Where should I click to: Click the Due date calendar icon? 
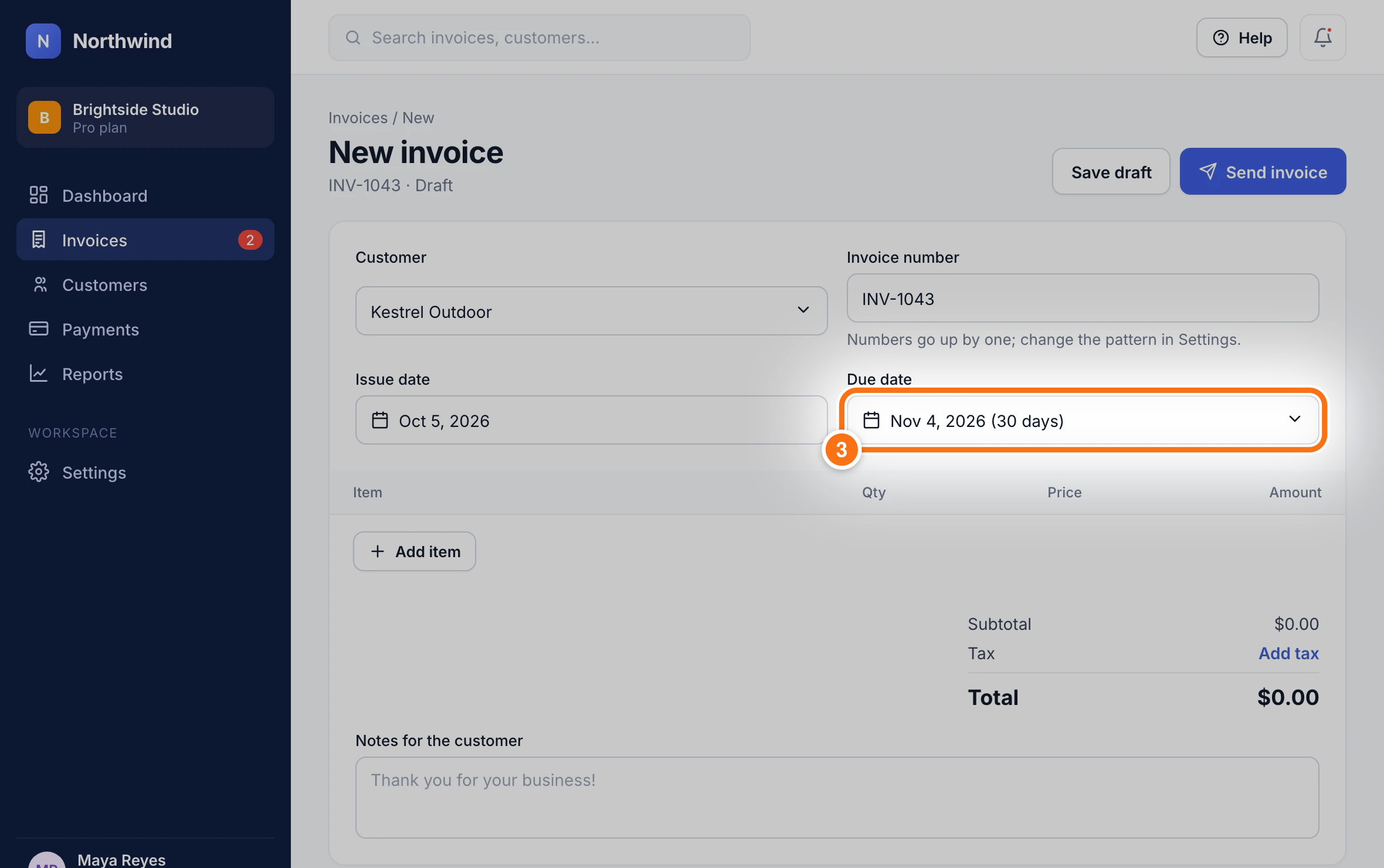pos(871,421)
